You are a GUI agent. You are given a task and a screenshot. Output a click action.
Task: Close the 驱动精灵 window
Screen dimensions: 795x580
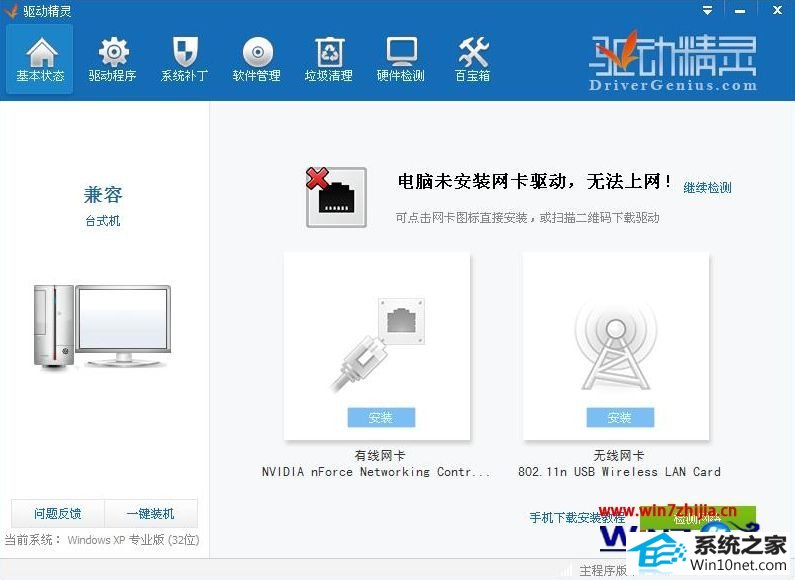point(777,10)
